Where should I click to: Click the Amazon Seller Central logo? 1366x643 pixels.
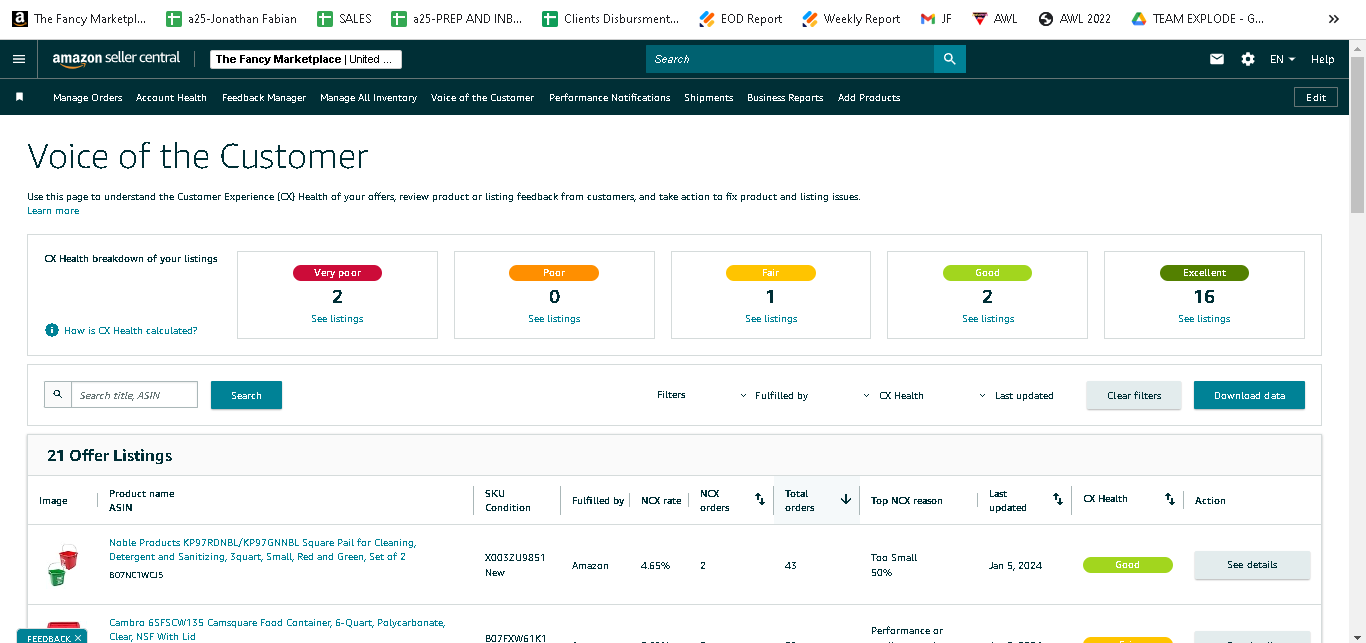tap(116, 58)
